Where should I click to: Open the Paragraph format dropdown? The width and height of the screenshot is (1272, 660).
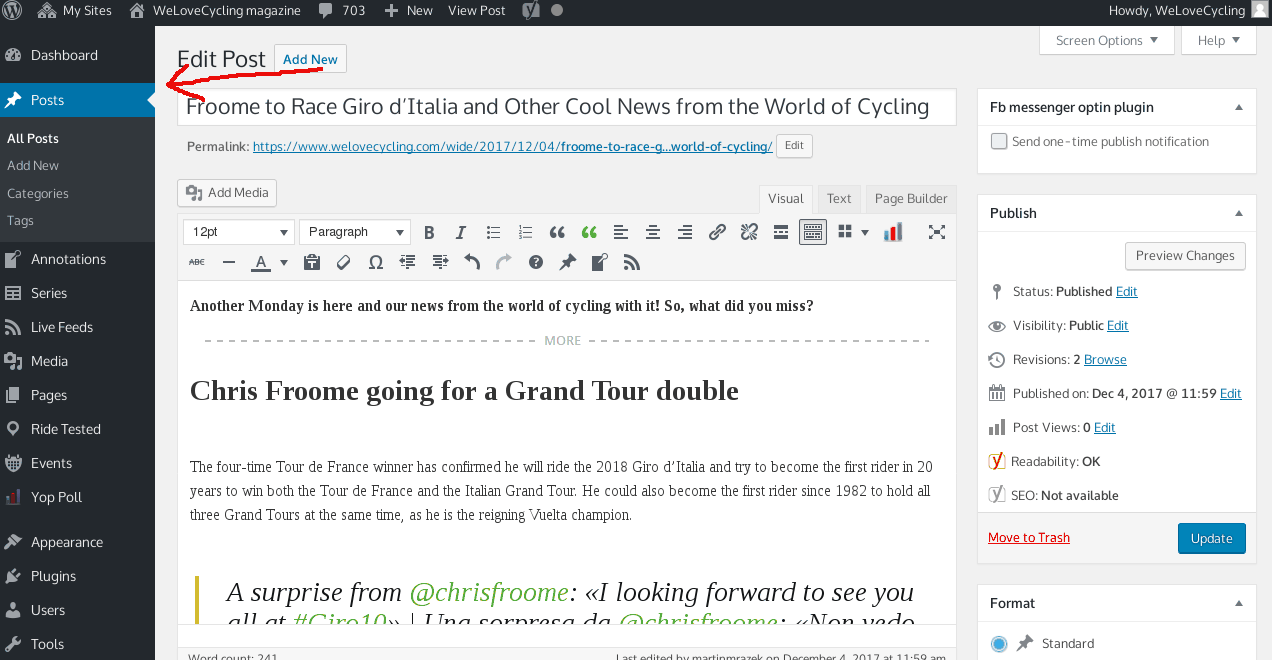tap(355, 232)
